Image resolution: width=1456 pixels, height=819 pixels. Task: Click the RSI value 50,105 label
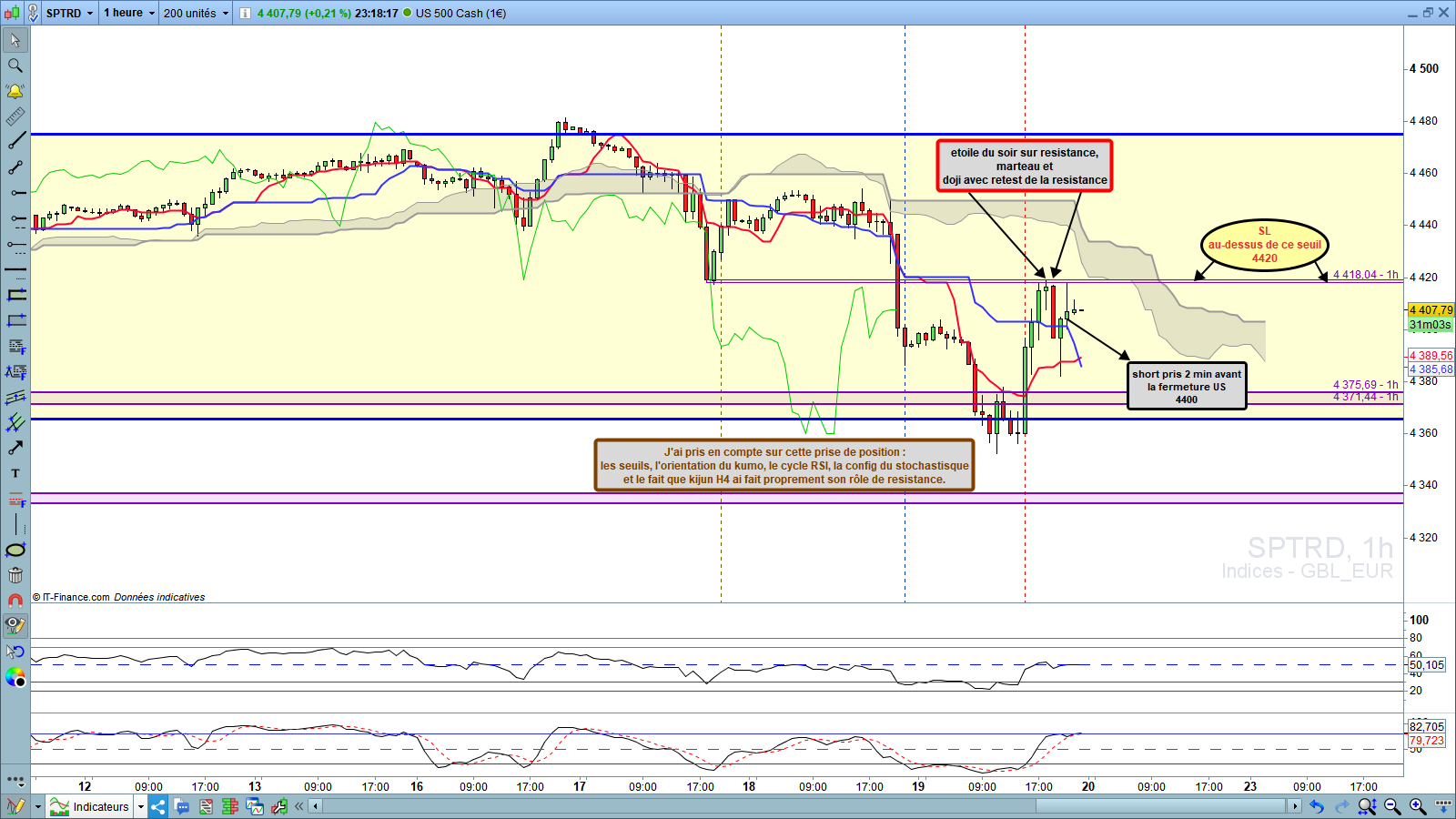coord(1427,665)
